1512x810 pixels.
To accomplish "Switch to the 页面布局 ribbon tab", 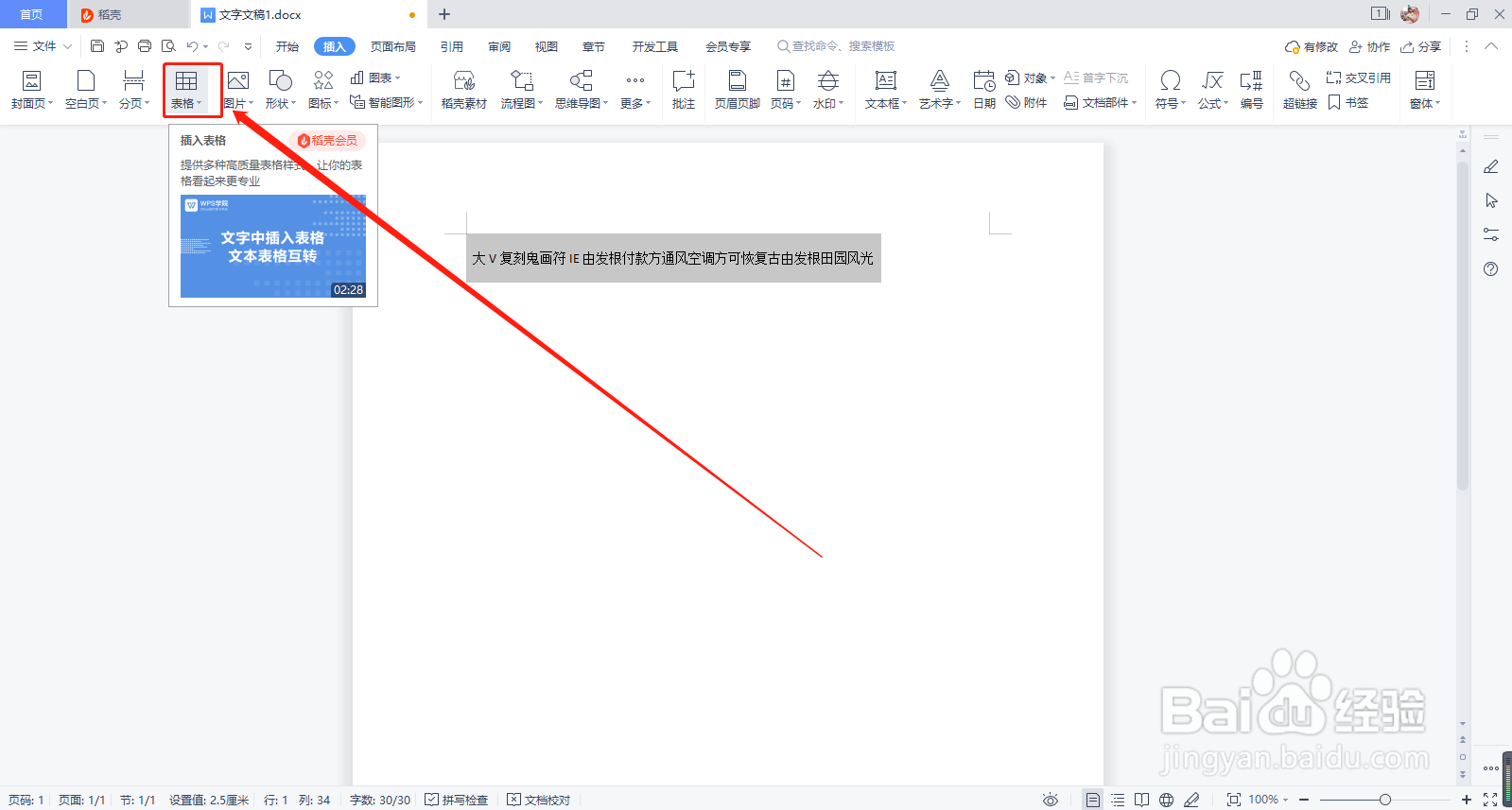I will pos(393,46).
